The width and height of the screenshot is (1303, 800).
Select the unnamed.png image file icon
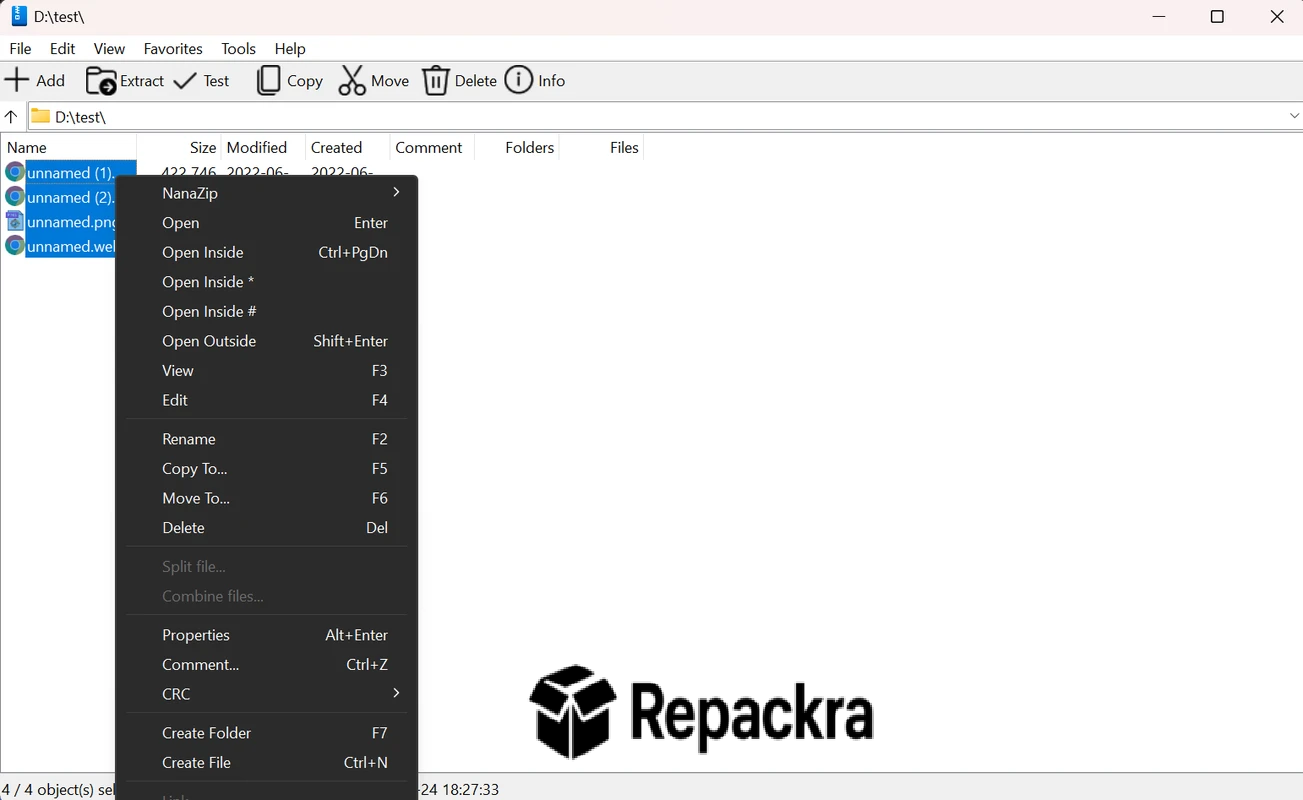pyautogui.click(x=14, y=221)
